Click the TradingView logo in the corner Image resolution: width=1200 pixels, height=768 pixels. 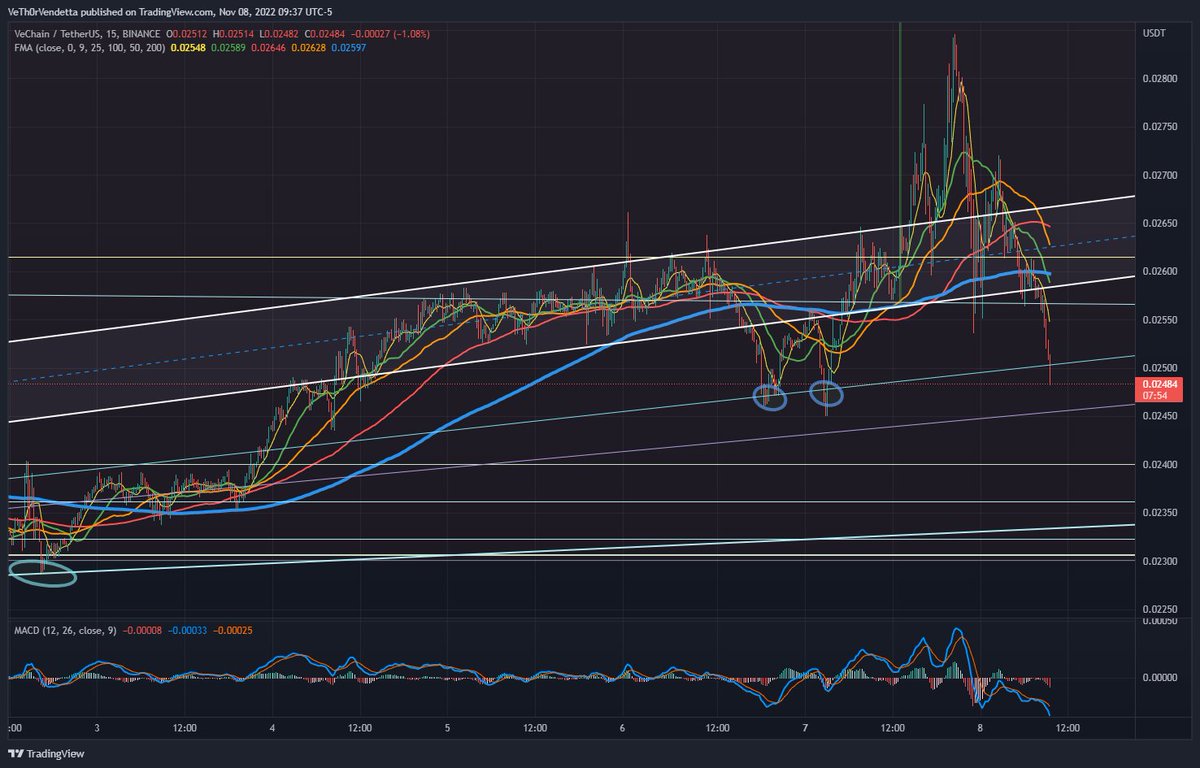click(46, 753)
